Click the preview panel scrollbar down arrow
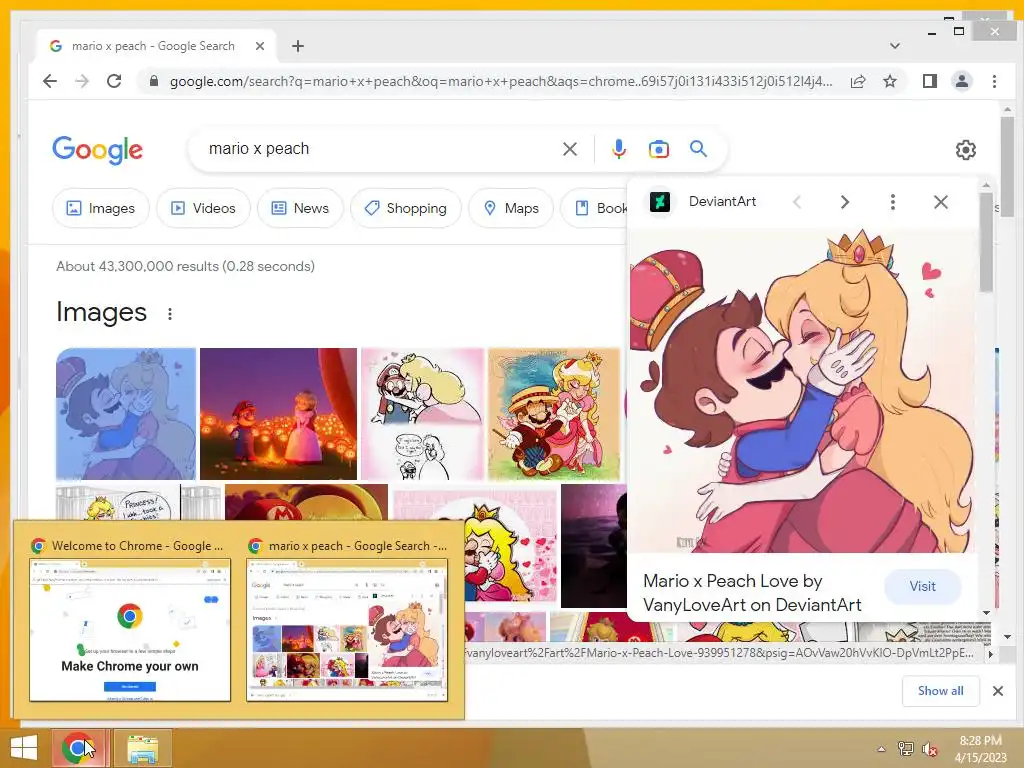1024x768 pixels. pyautogui.click(x=986, y=613)
